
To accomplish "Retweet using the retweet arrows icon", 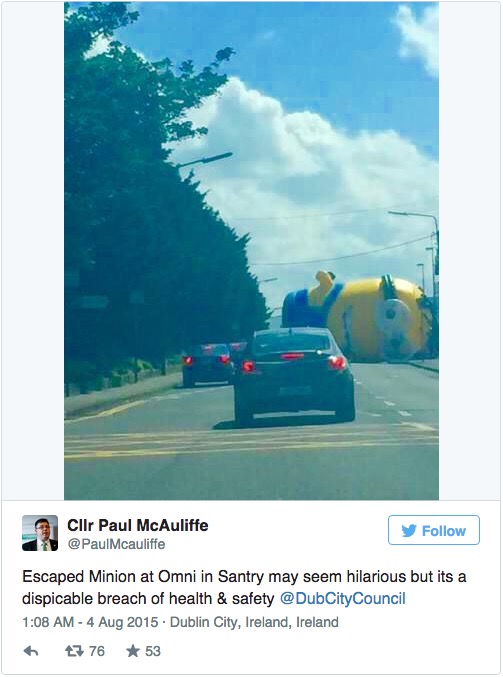I will point(74,651).
